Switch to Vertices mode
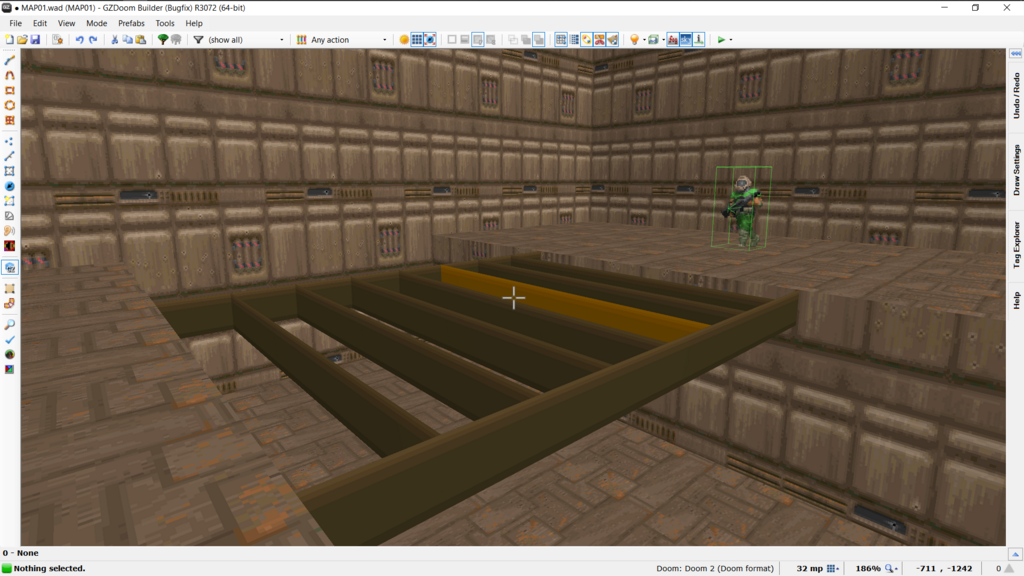1024x576 pixels. (10, 141)
